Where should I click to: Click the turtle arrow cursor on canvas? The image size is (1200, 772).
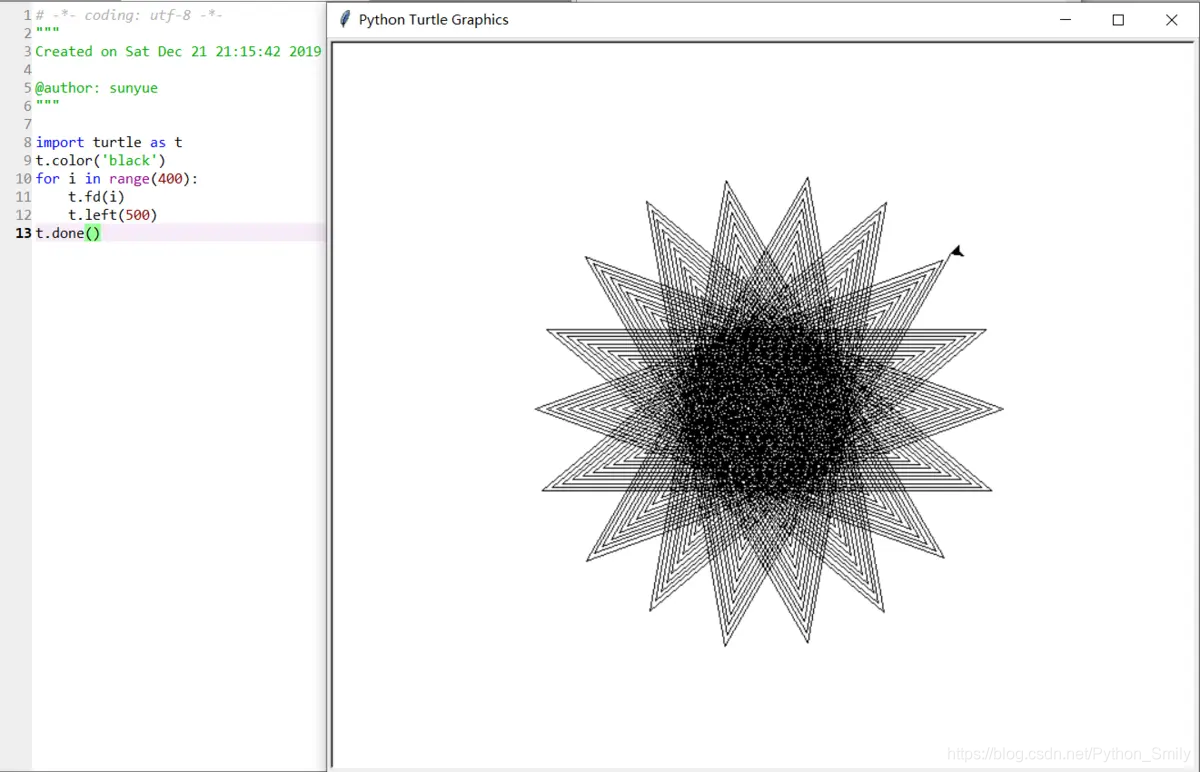coord(957,251)
